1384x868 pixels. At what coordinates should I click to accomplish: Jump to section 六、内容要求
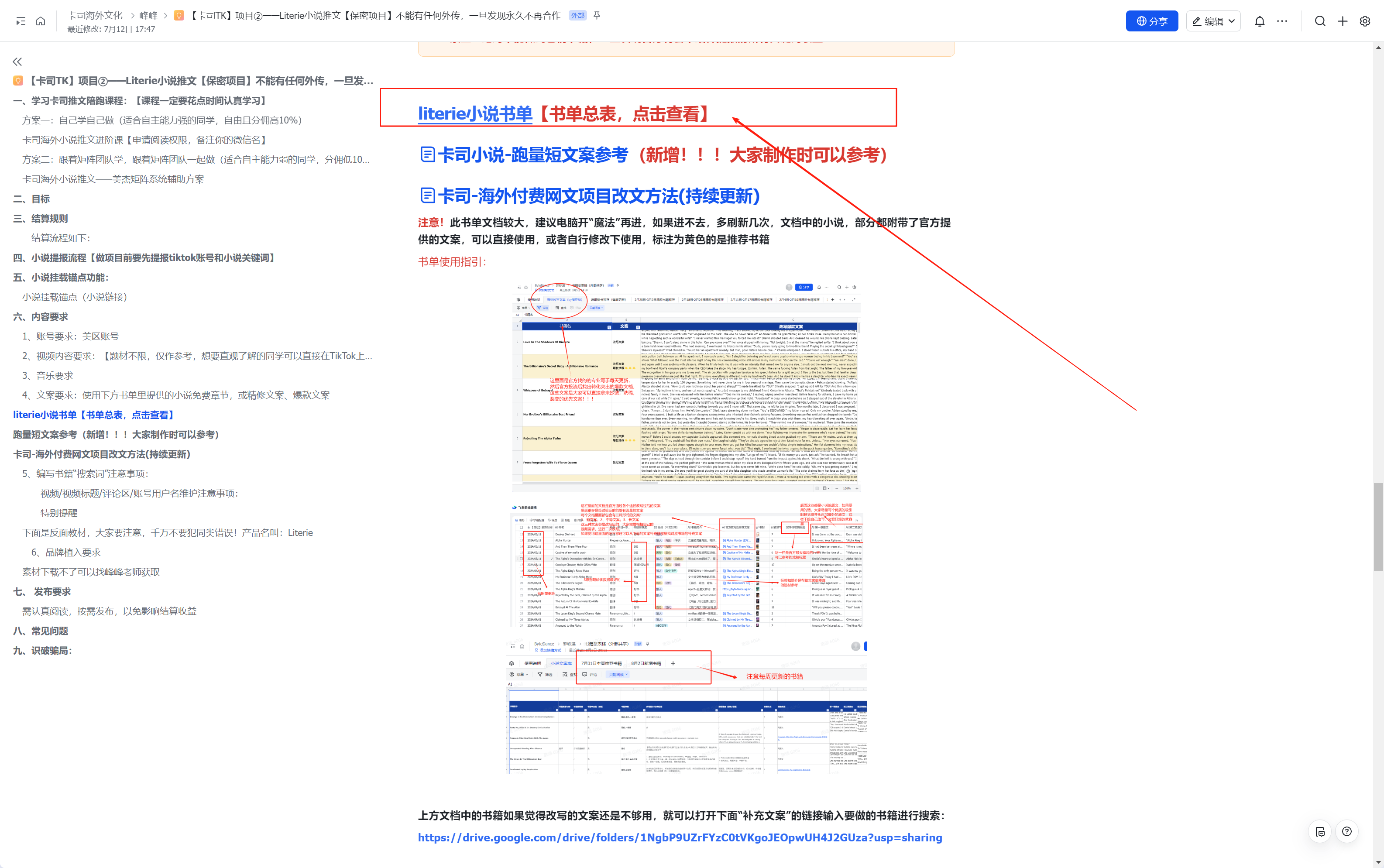41,317
